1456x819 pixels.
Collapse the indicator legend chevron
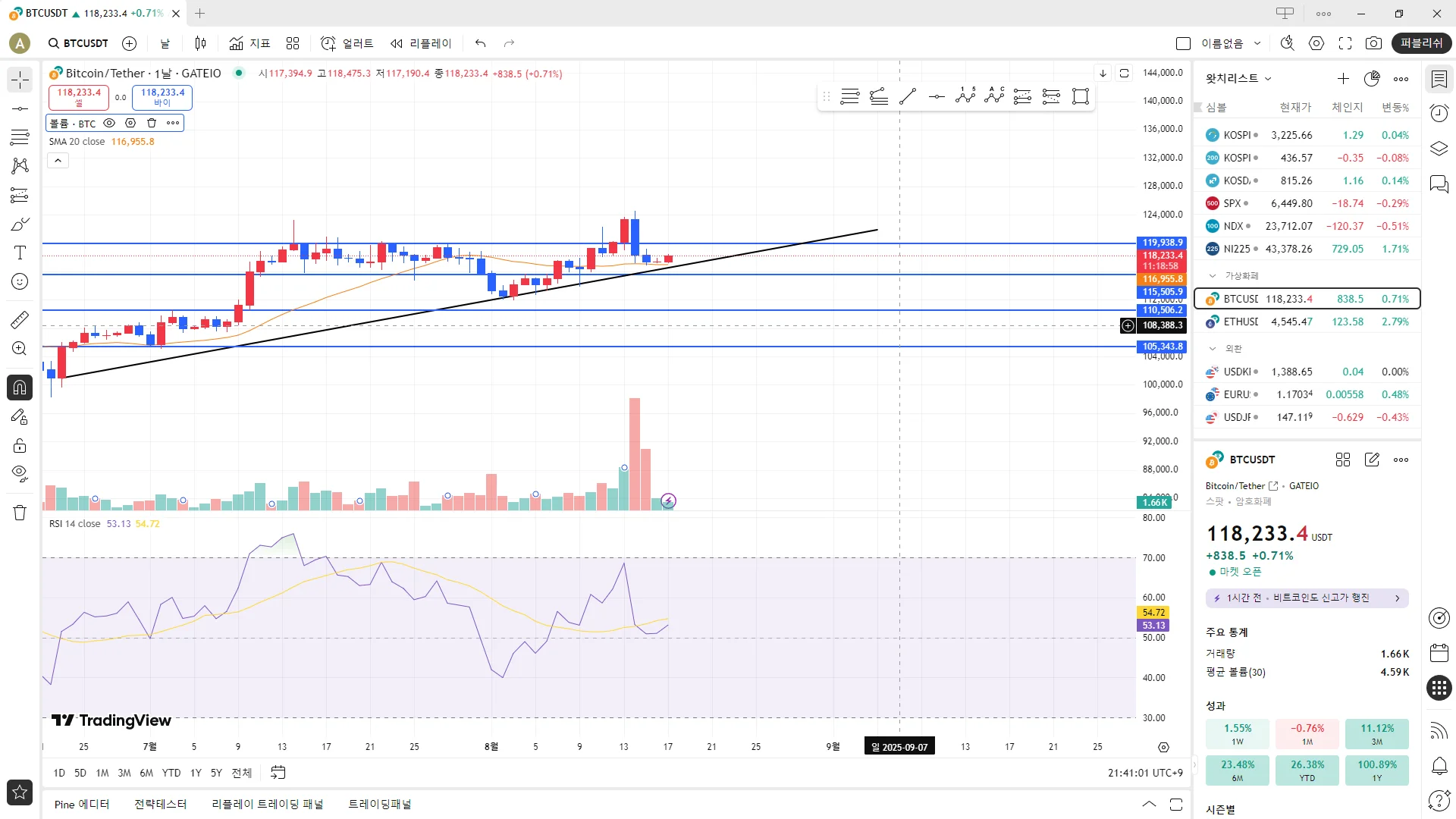[x=58, y=160]
